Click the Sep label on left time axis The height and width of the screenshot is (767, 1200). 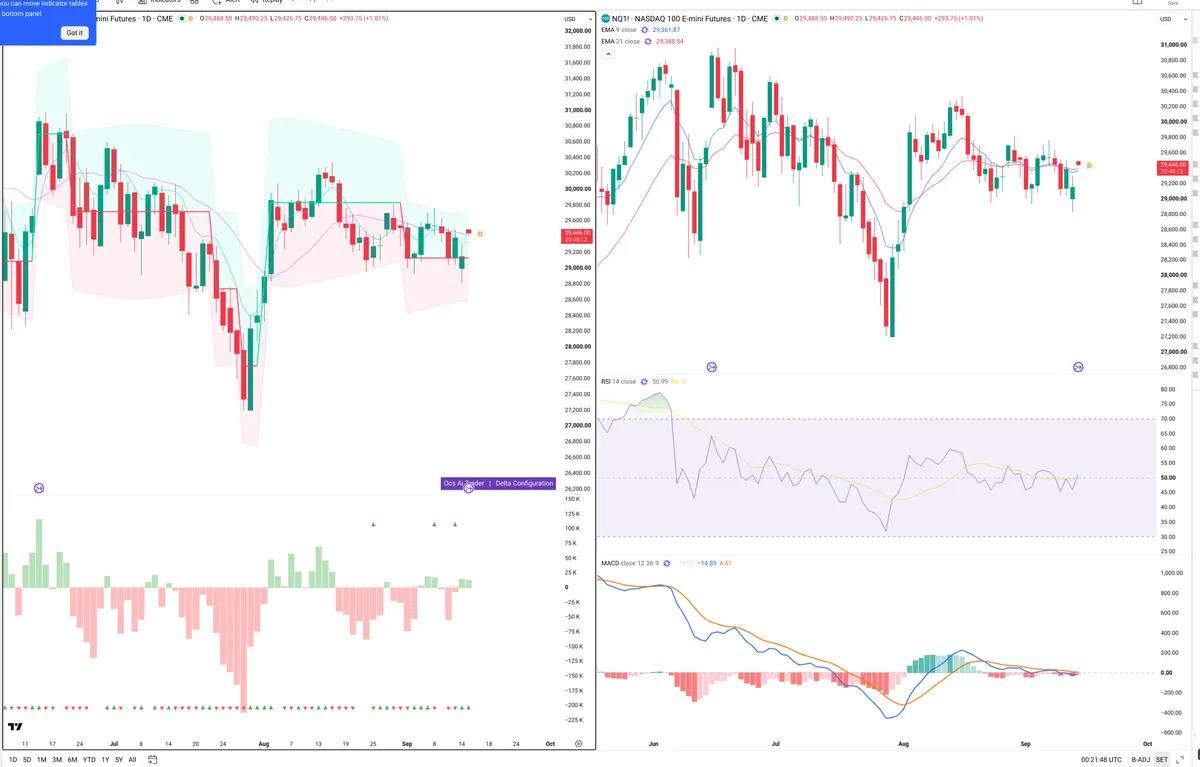407,744
